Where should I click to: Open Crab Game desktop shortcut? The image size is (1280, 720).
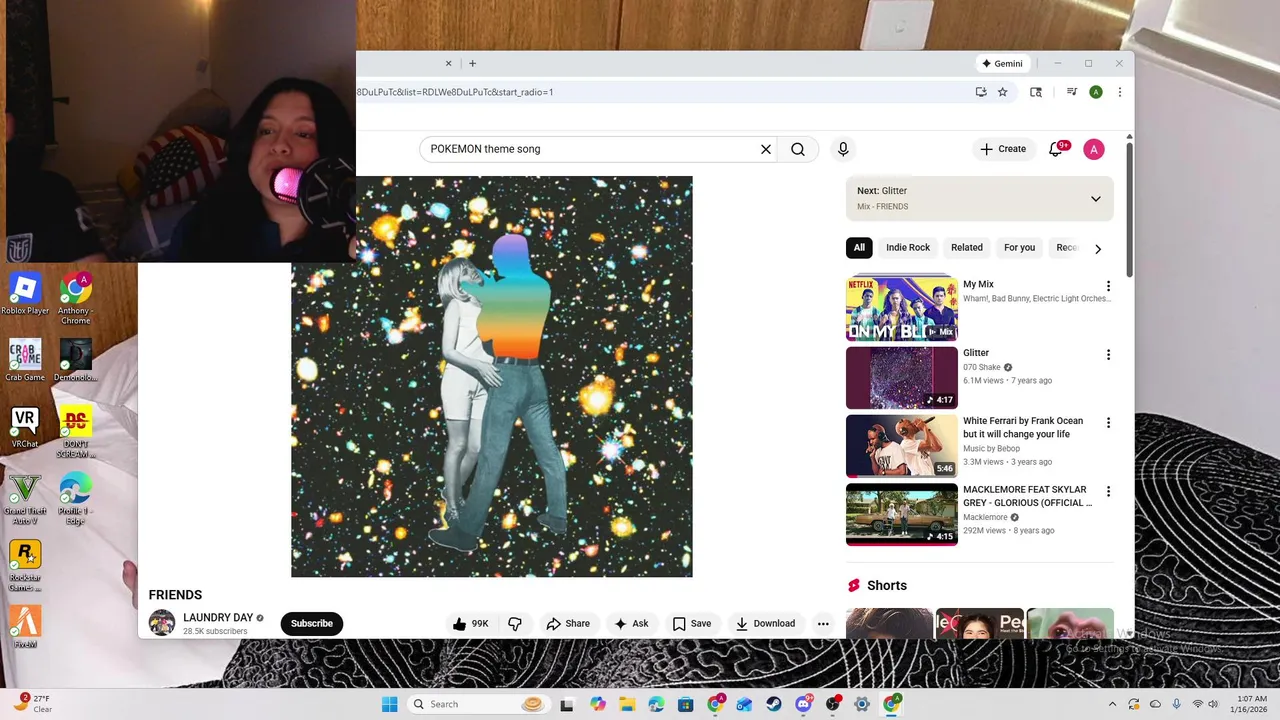pos(25,361)
